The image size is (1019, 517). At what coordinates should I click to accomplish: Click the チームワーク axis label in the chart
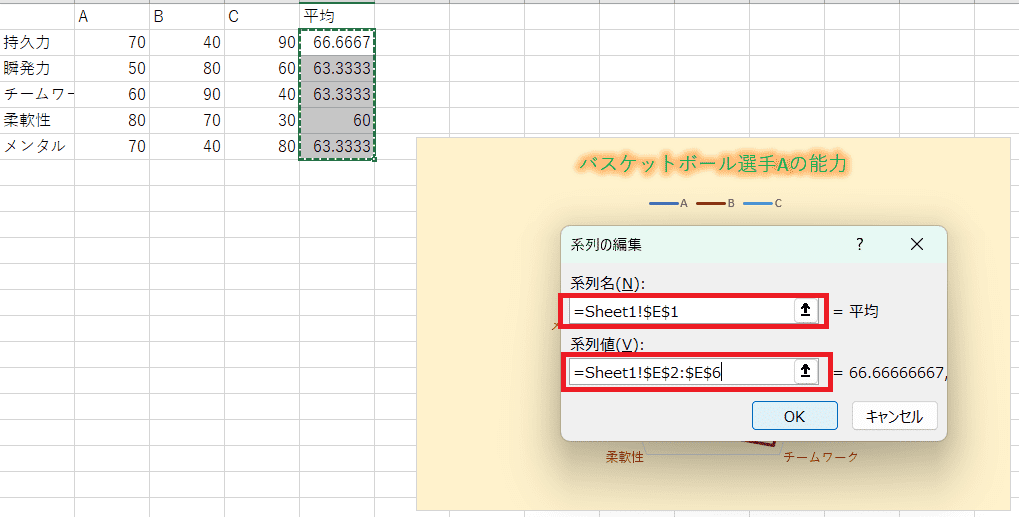pos(821,457)
